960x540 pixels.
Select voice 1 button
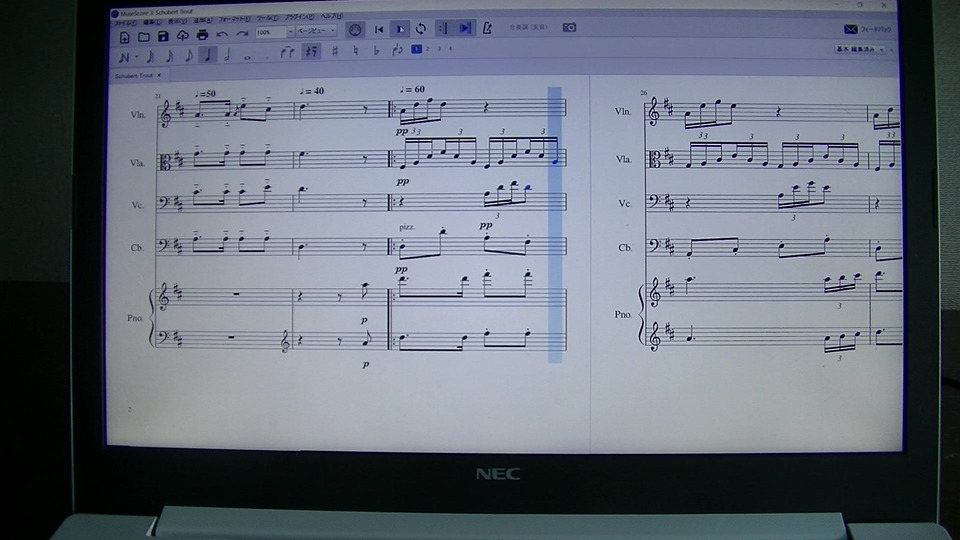point(416,49)
